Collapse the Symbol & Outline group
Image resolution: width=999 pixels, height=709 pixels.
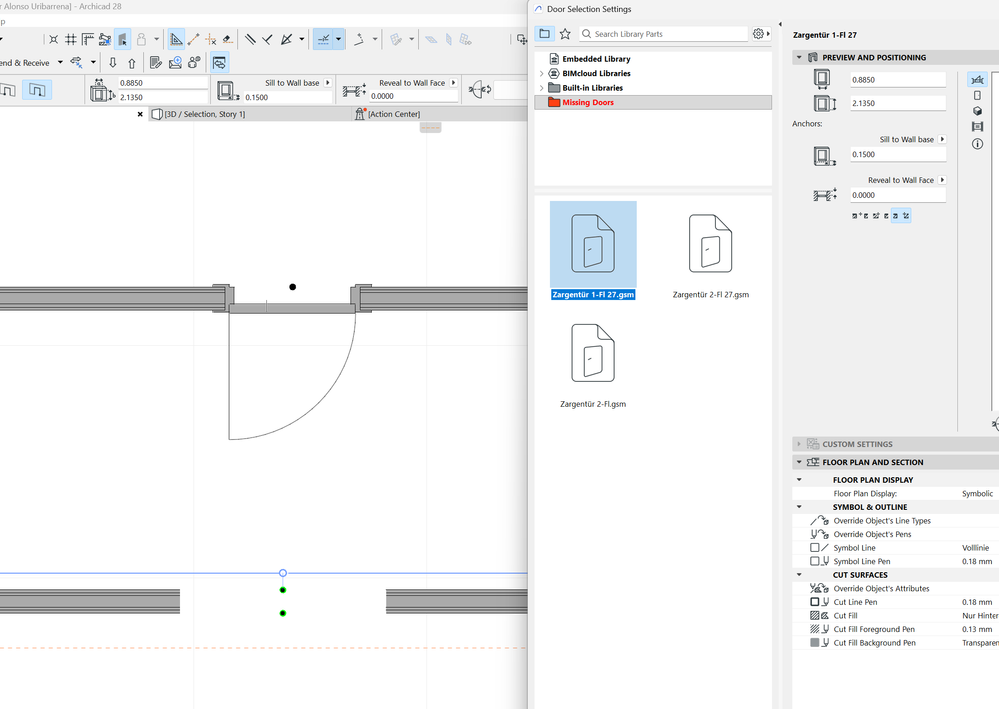coord(799,507)
